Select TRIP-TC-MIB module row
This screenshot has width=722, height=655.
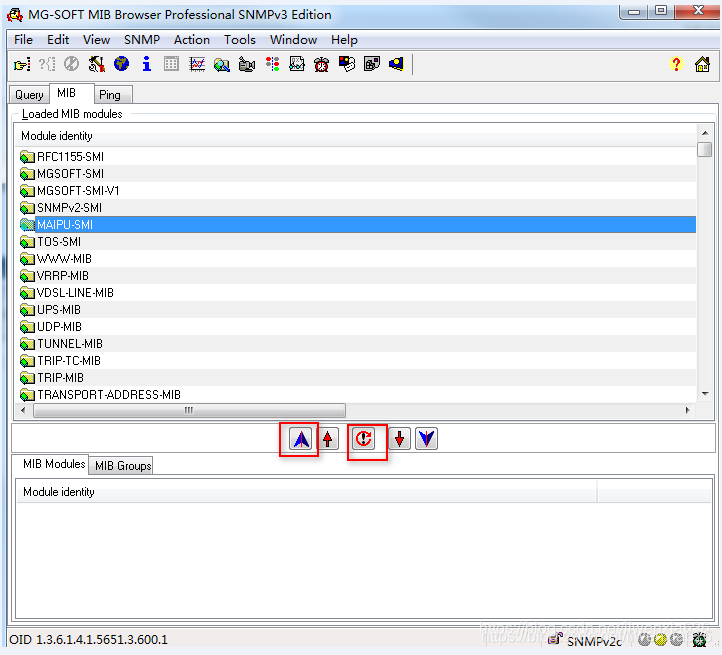point(357,361)
